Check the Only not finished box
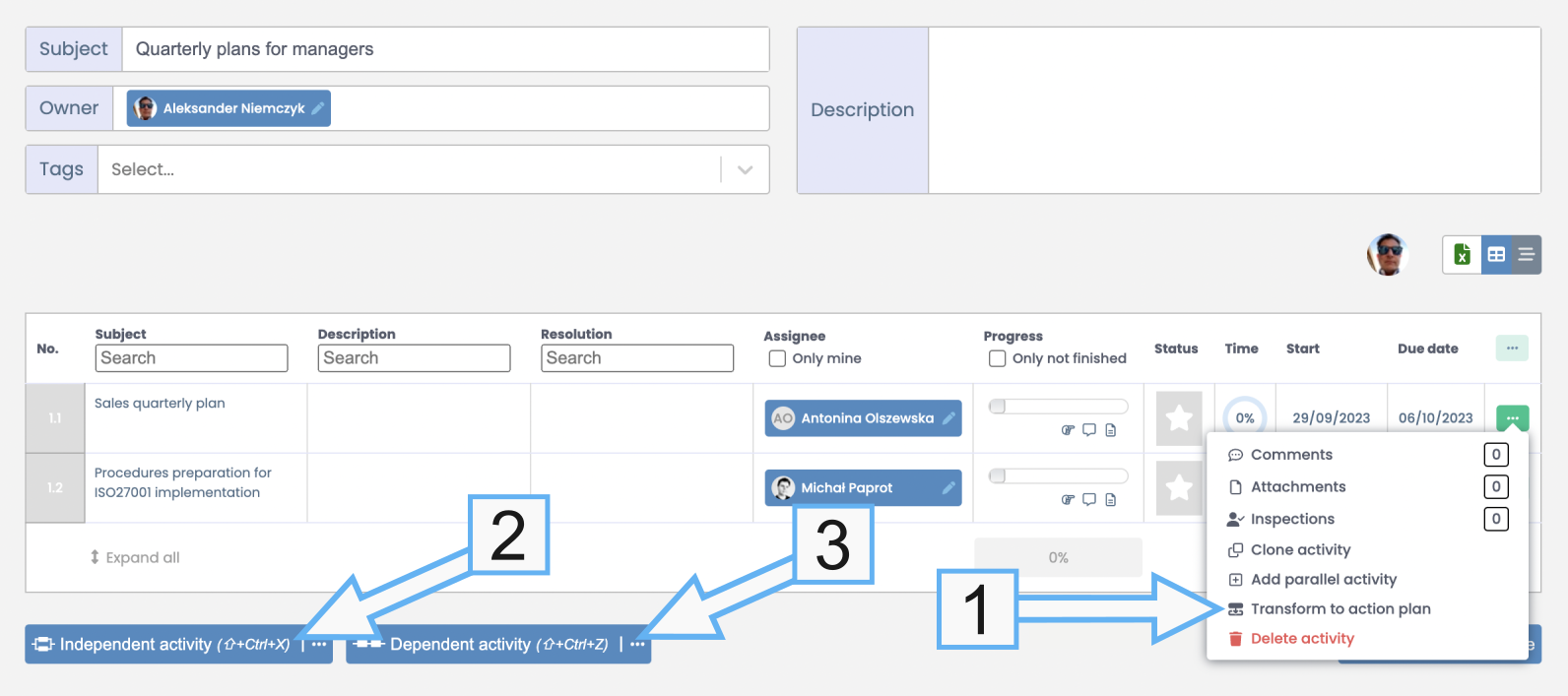The height and width of the screenshot is (696, 1568). click(x=998, y=358)
